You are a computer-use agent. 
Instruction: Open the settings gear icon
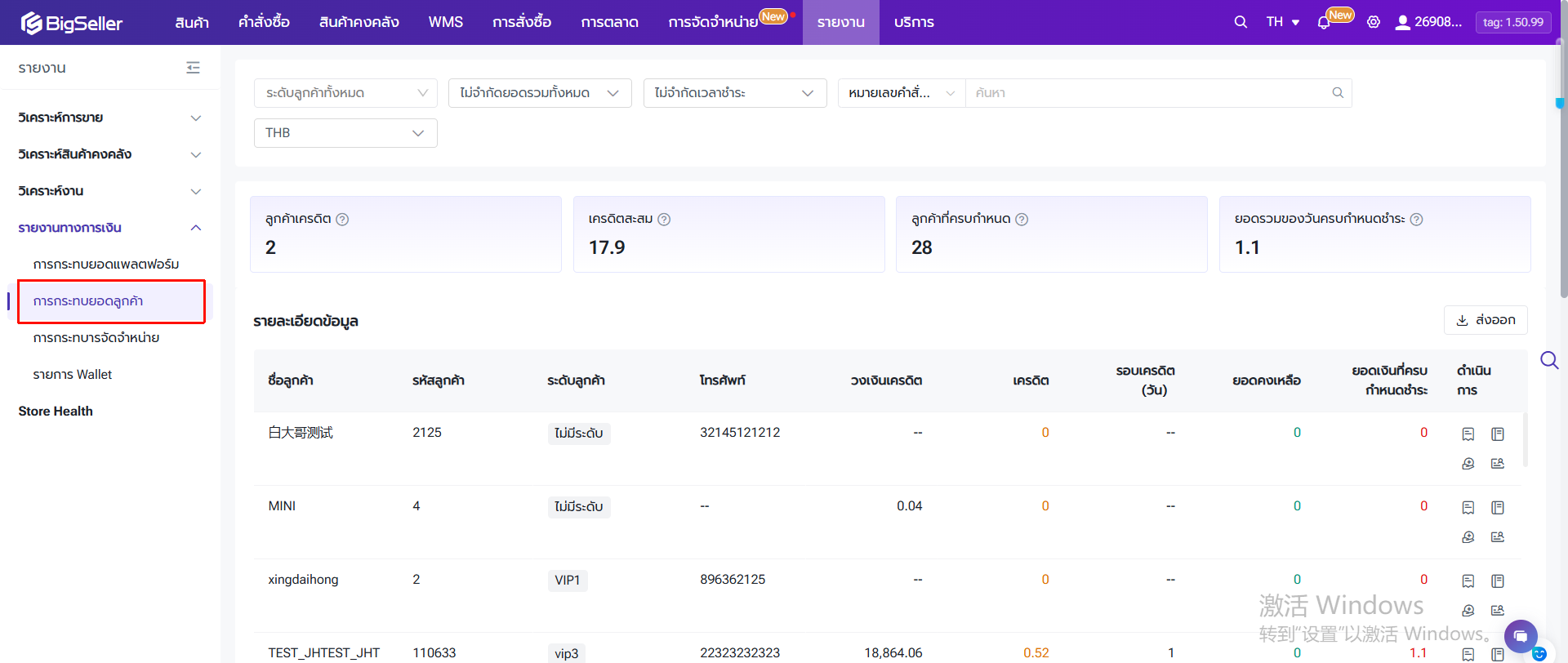coord(1374,22)
